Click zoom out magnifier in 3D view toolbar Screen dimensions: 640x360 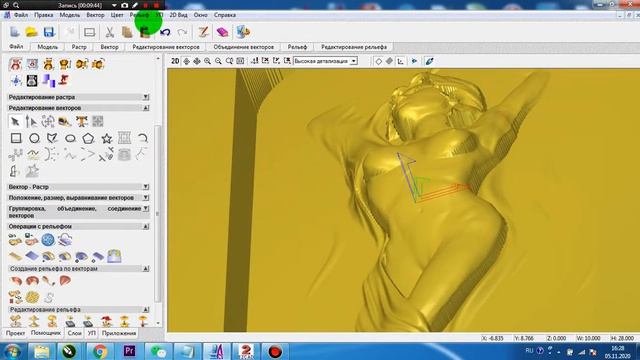pyautogui.click(x=218, y=61)
